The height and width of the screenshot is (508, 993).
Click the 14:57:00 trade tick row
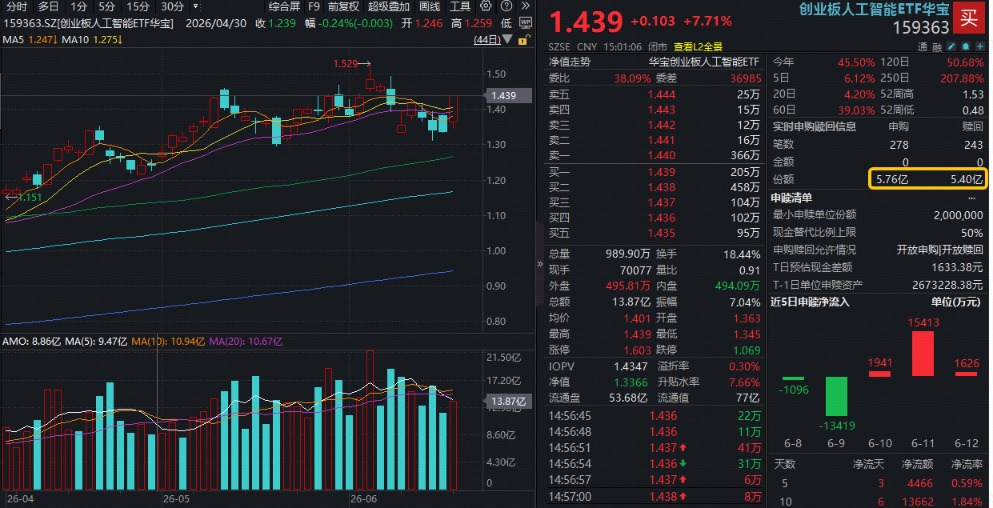[654, 497]
